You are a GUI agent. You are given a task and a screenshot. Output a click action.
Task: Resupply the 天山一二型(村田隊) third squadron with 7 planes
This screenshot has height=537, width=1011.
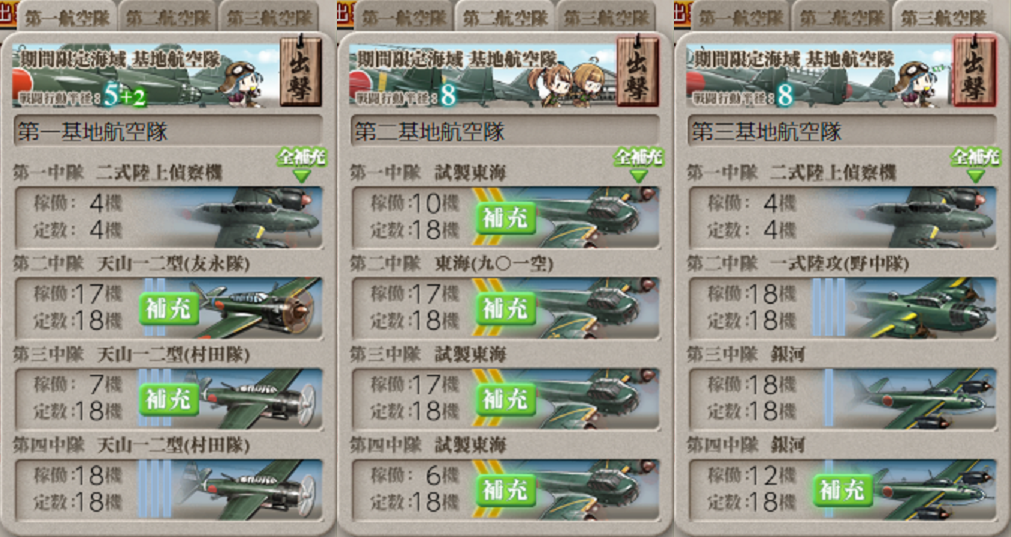pyautogui.click(x=169, y=400)
